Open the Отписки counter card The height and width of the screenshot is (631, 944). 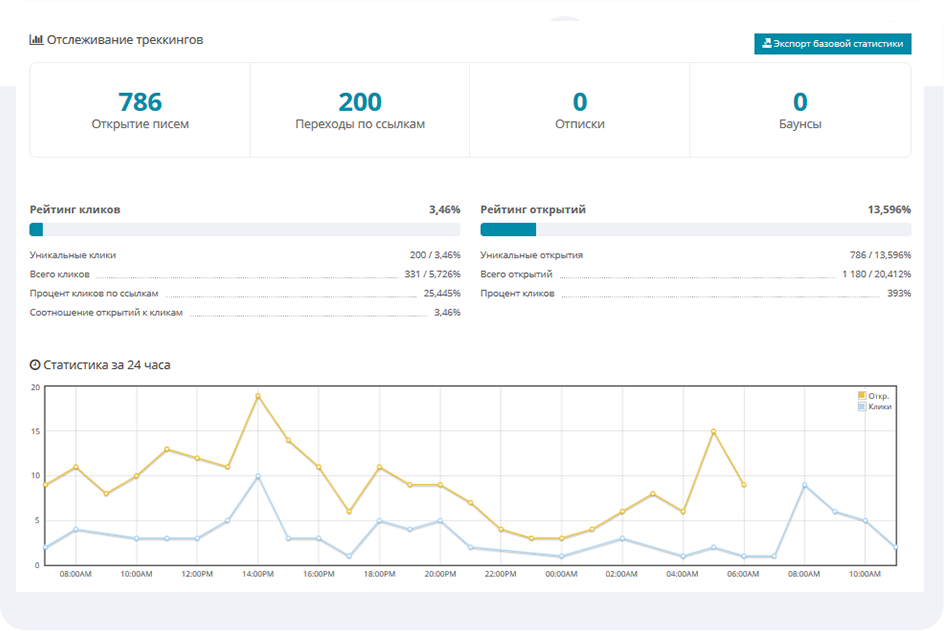pyautogui.click(x=579, y=110)
